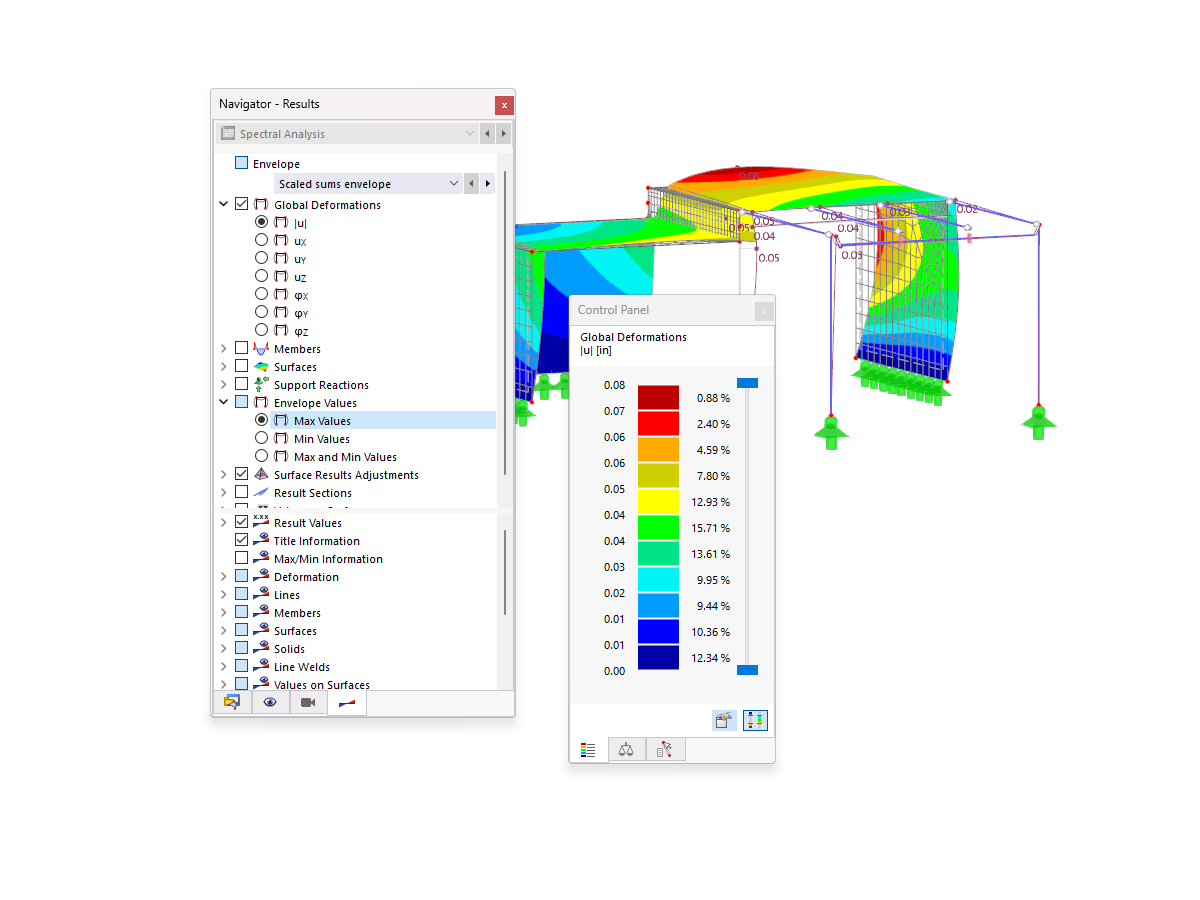This screenshot has width=1200, height=900.
Task: Click the Surfaces rainbow result icon
Action: 261,367
